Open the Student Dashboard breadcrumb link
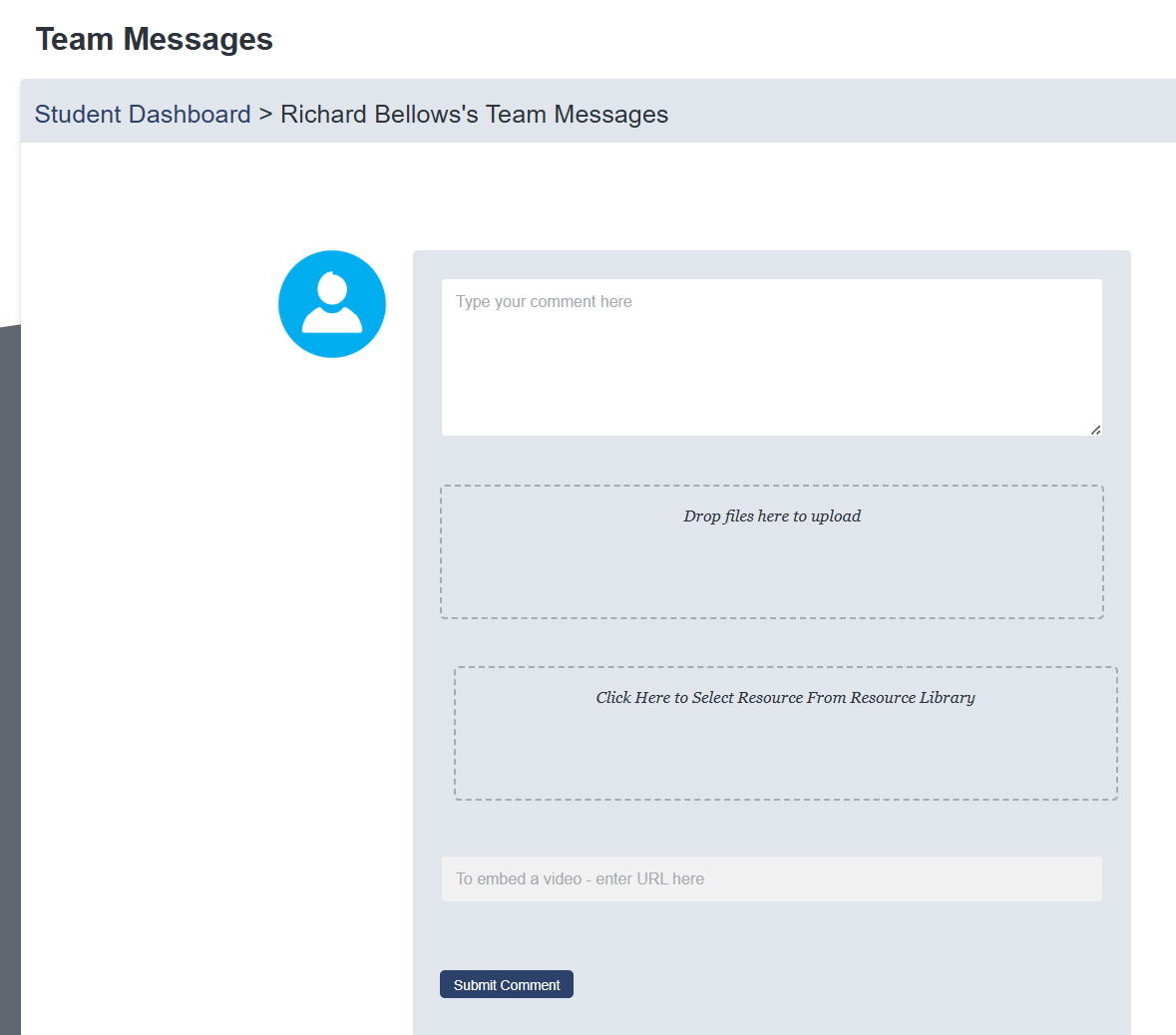This screenshot has width=1176, height=1035. (x=143, y=115)
